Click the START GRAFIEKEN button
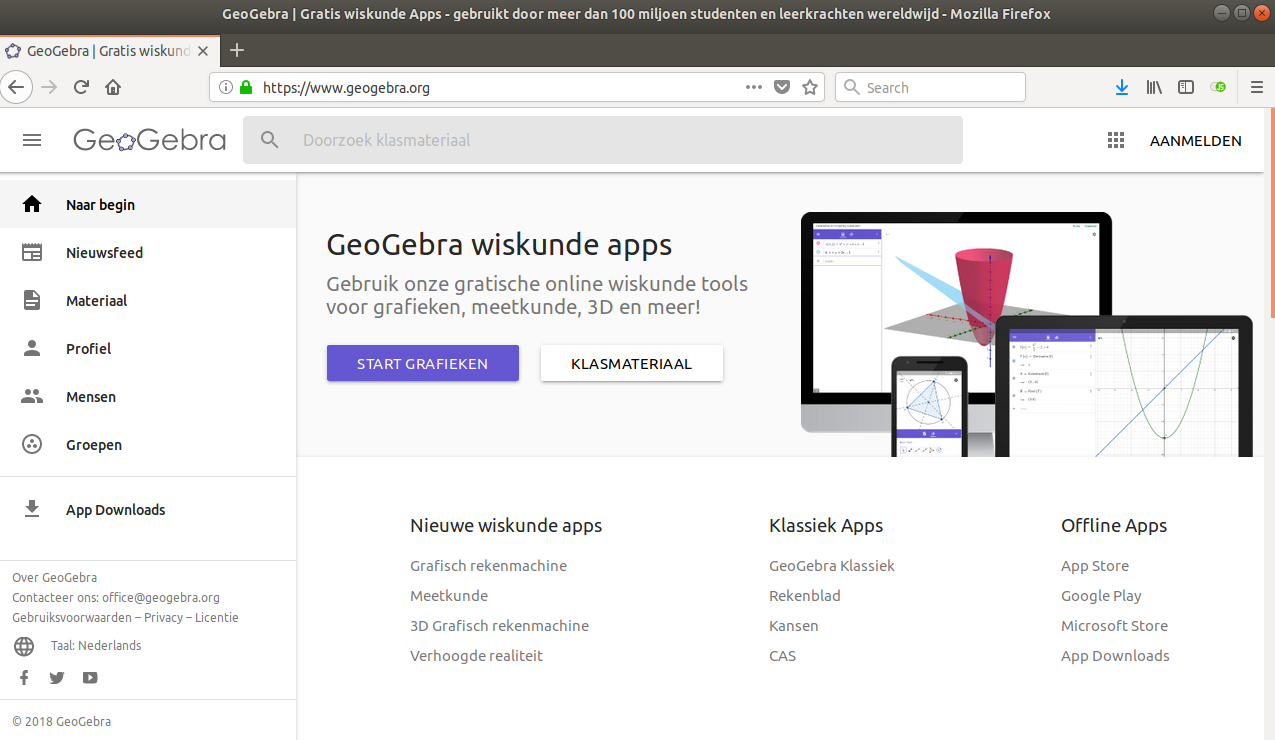Image resolution: width=1275 pixels, height=740 pixels. [x=423, y=363]
